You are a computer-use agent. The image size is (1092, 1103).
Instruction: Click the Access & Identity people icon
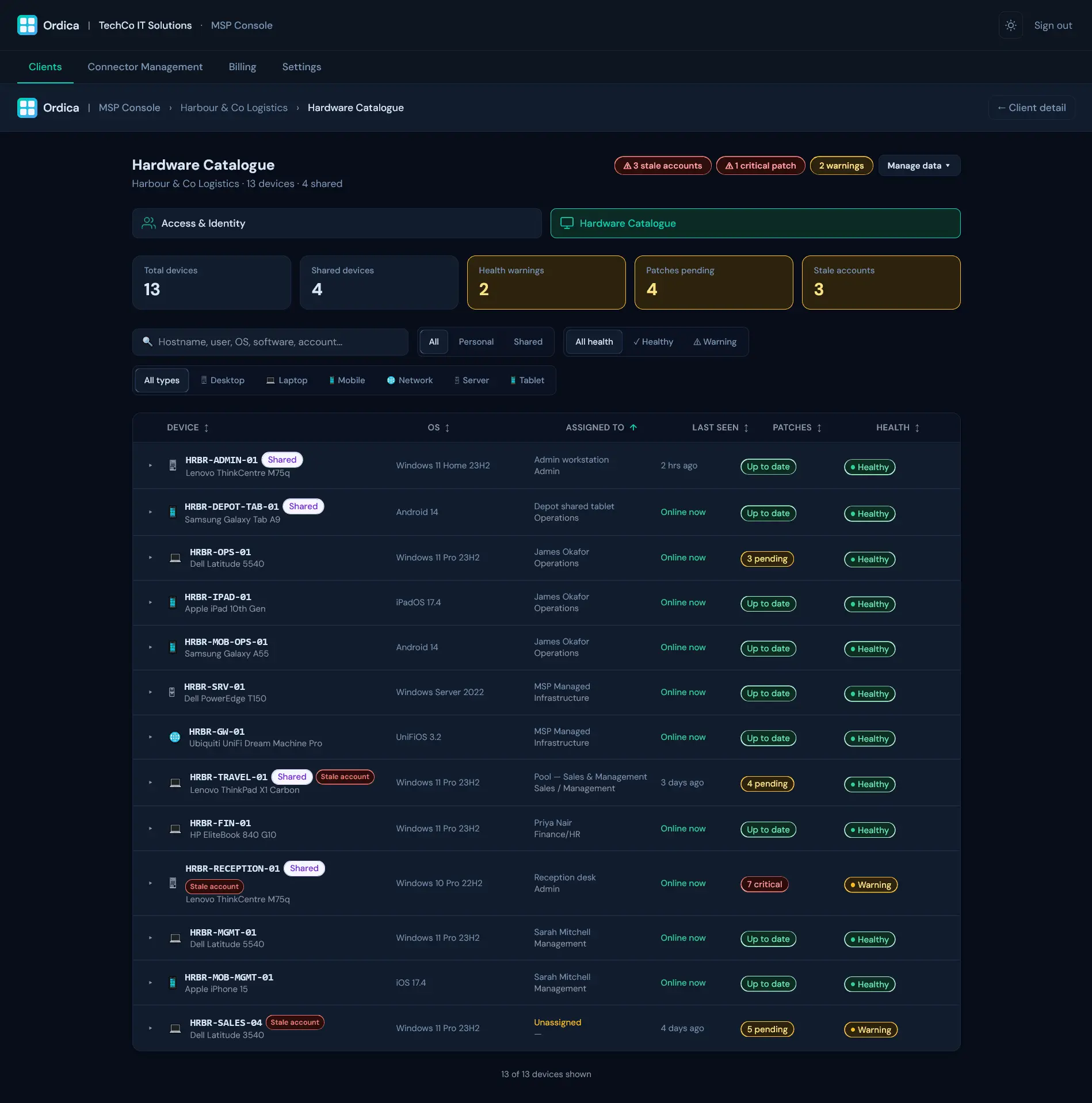[149, 223]
